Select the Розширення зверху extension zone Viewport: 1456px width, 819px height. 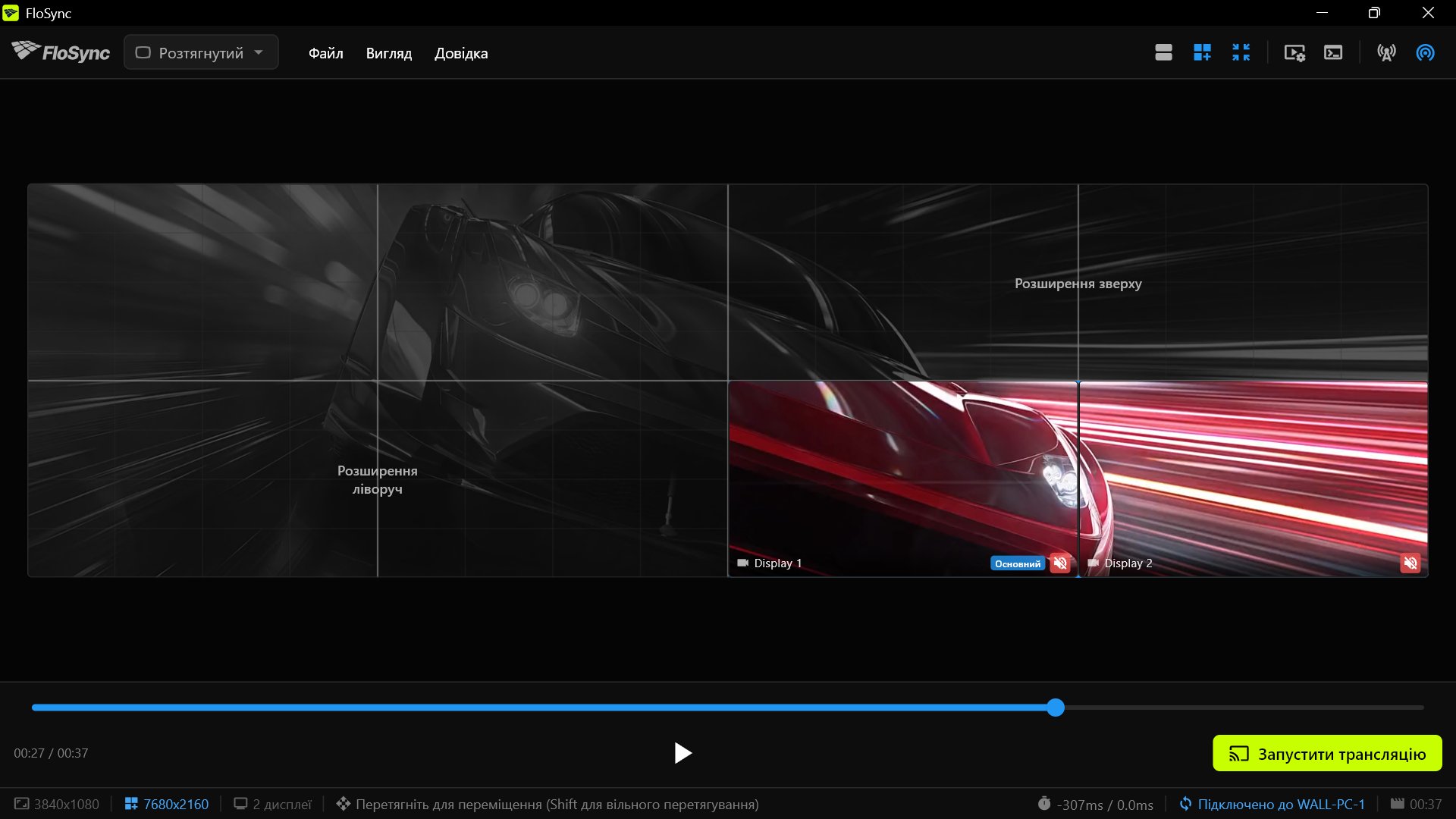1078,283
